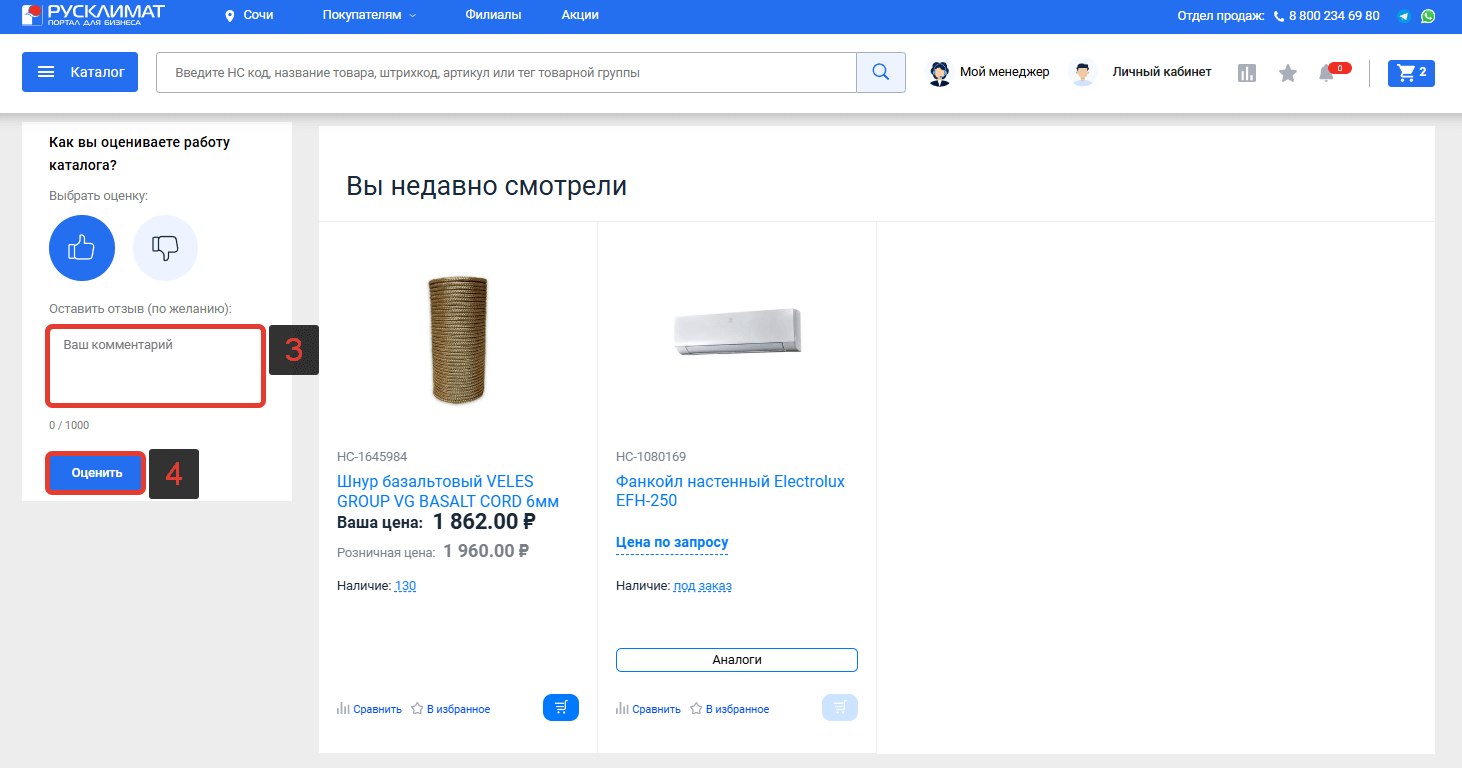Click the Оценить button
Image resolution: width=1462 pixels, height=768 pixels.
97,473
